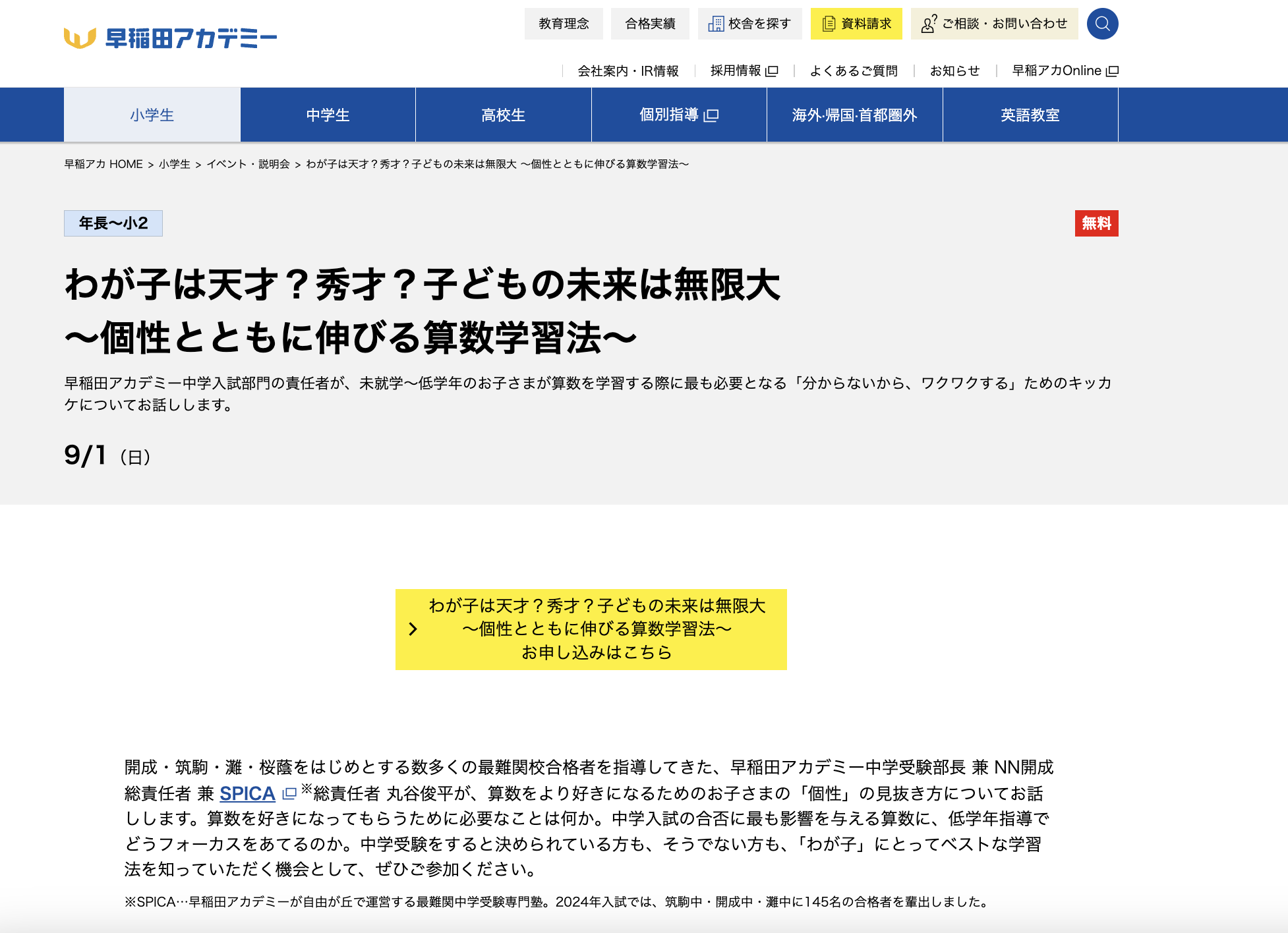Switch to the 中学生 tab

(328, 114)
